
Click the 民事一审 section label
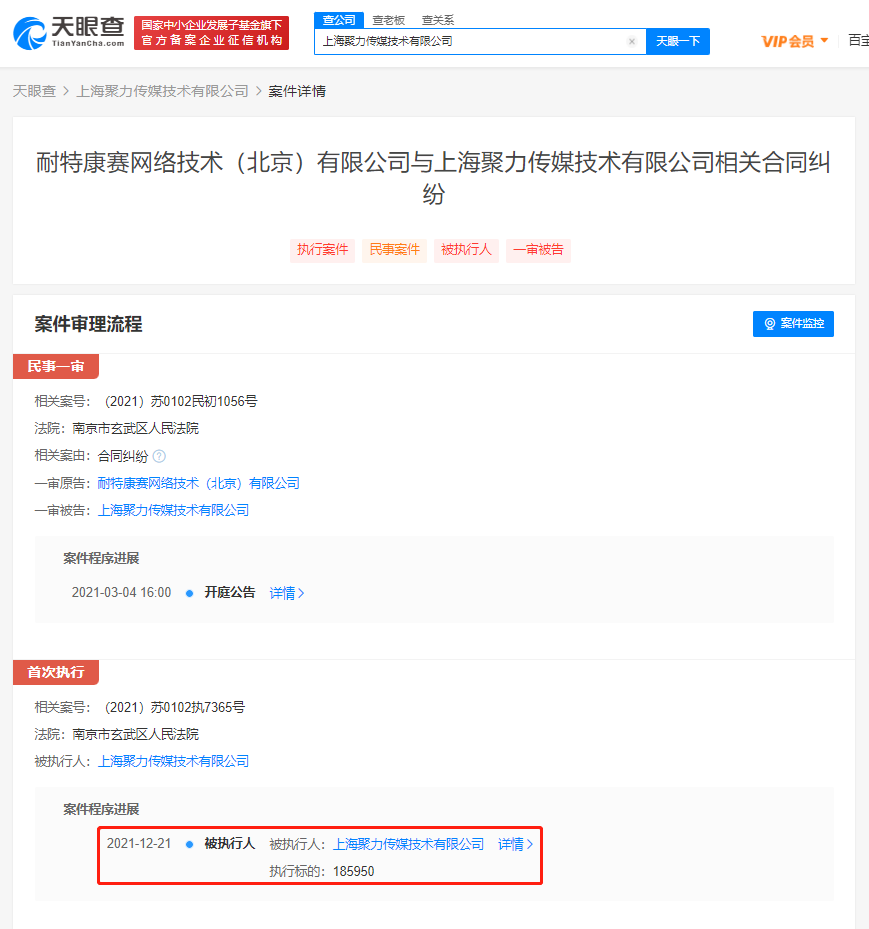(x=56, y=366)
